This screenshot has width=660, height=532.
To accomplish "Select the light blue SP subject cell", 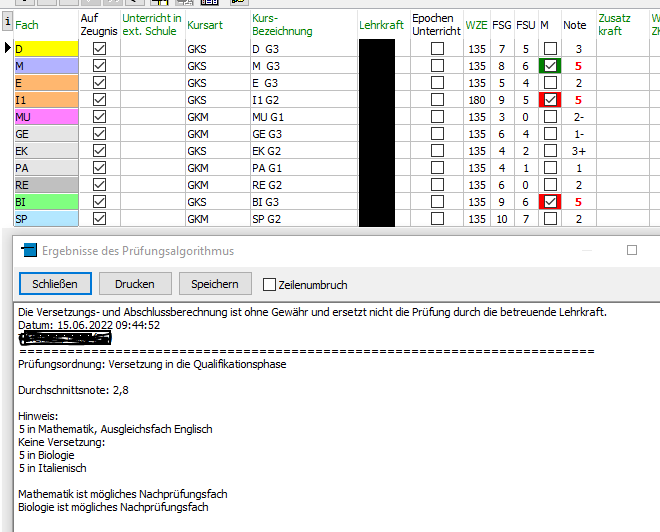I will [x=46, y=219].
